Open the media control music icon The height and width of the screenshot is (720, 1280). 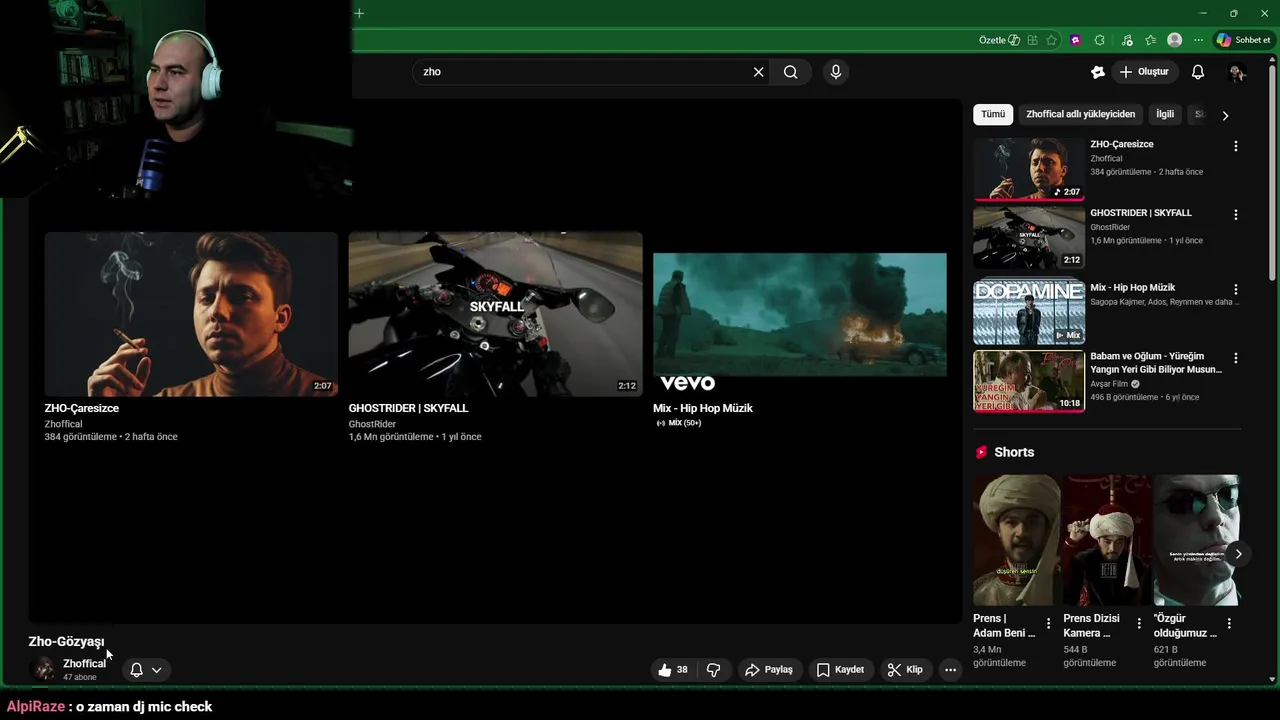1127,40
